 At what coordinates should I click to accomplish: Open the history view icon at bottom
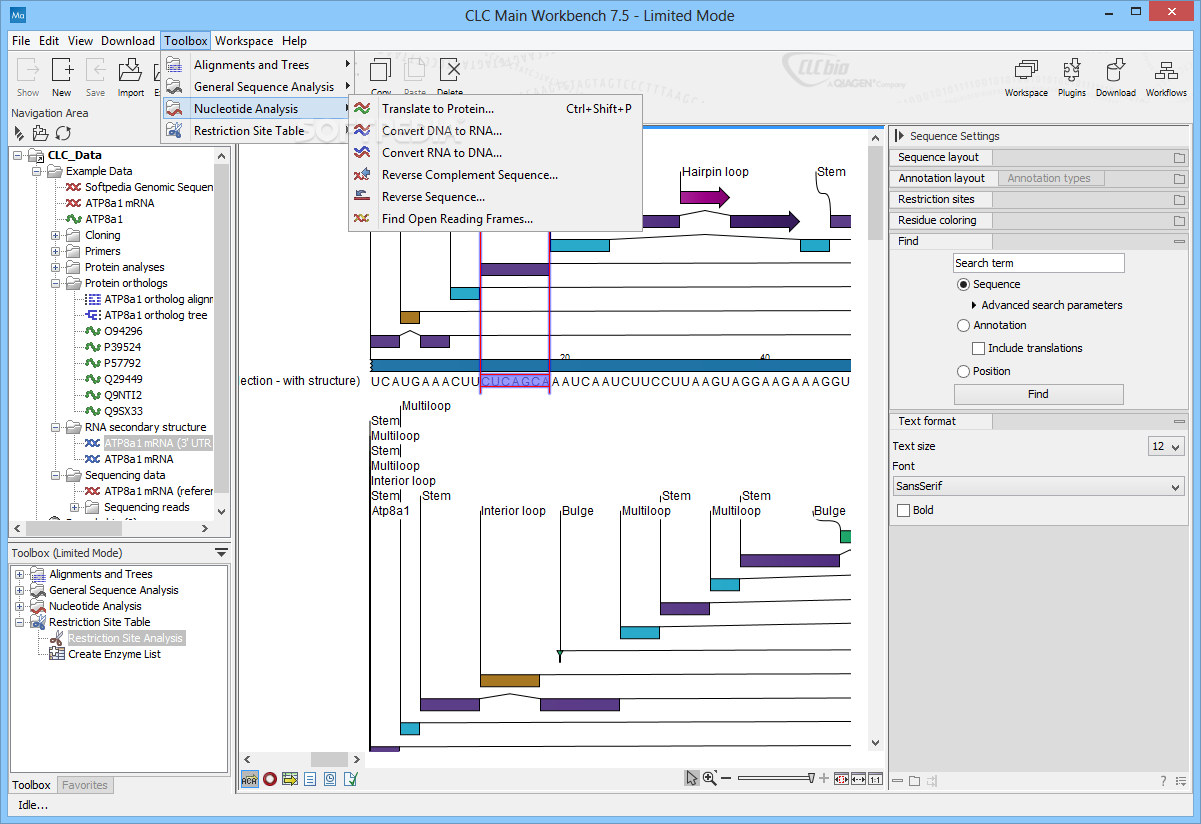330,779
